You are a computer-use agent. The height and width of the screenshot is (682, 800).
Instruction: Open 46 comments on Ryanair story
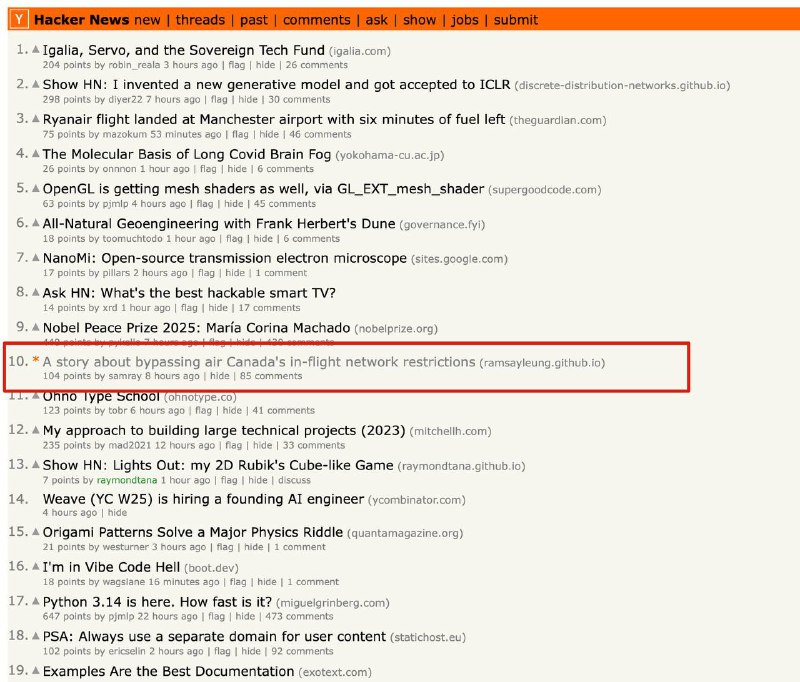(x=320, y=134)
